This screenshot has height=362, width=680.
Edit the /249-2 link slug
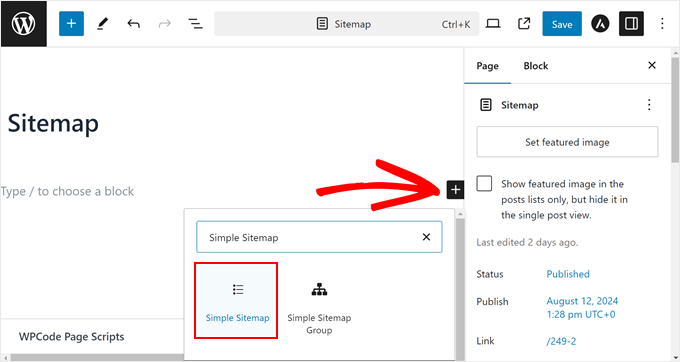(x=561, y=341)
